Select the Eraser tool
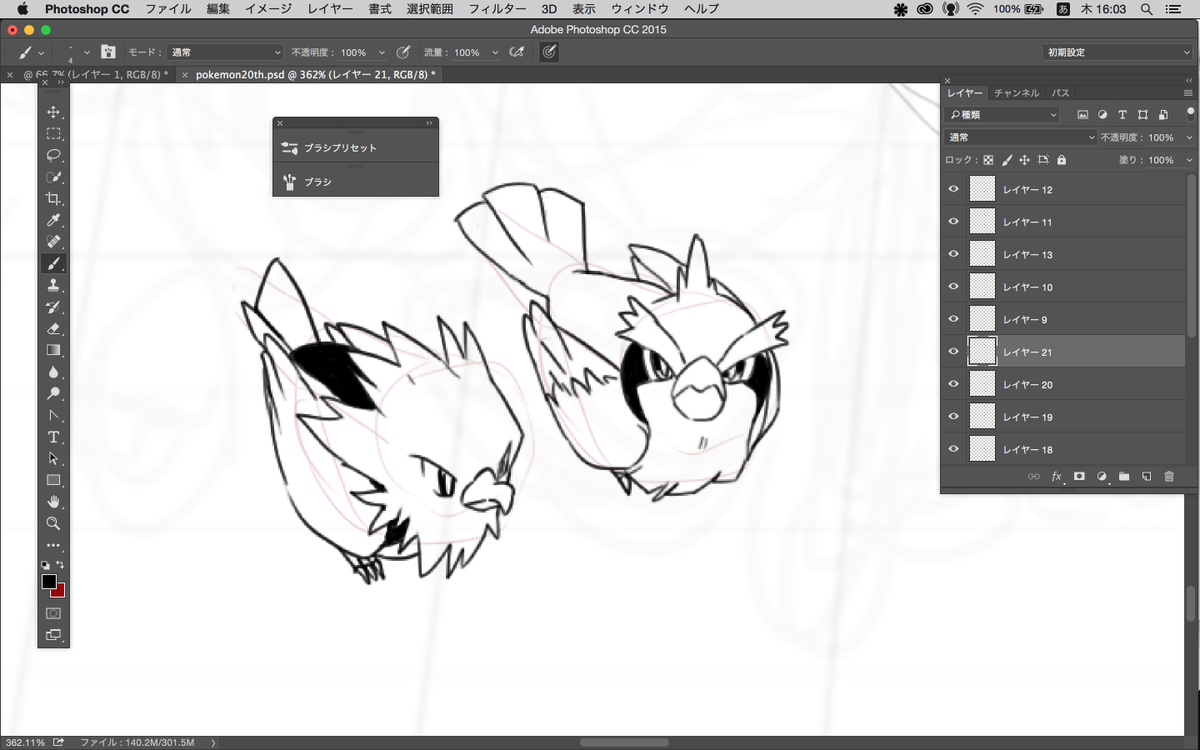The height and width of the screenshot is (750, 1200). [54, 328]
